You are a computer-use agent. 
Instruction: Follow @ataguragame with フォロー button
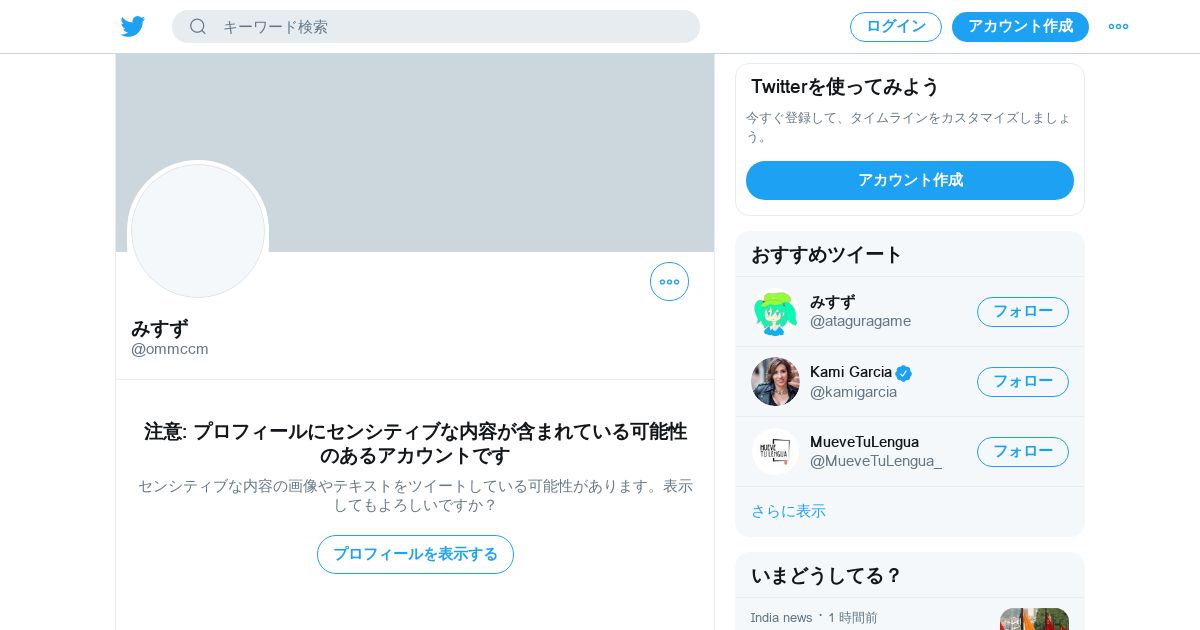pyautogui.click(x=1023, y=312)
